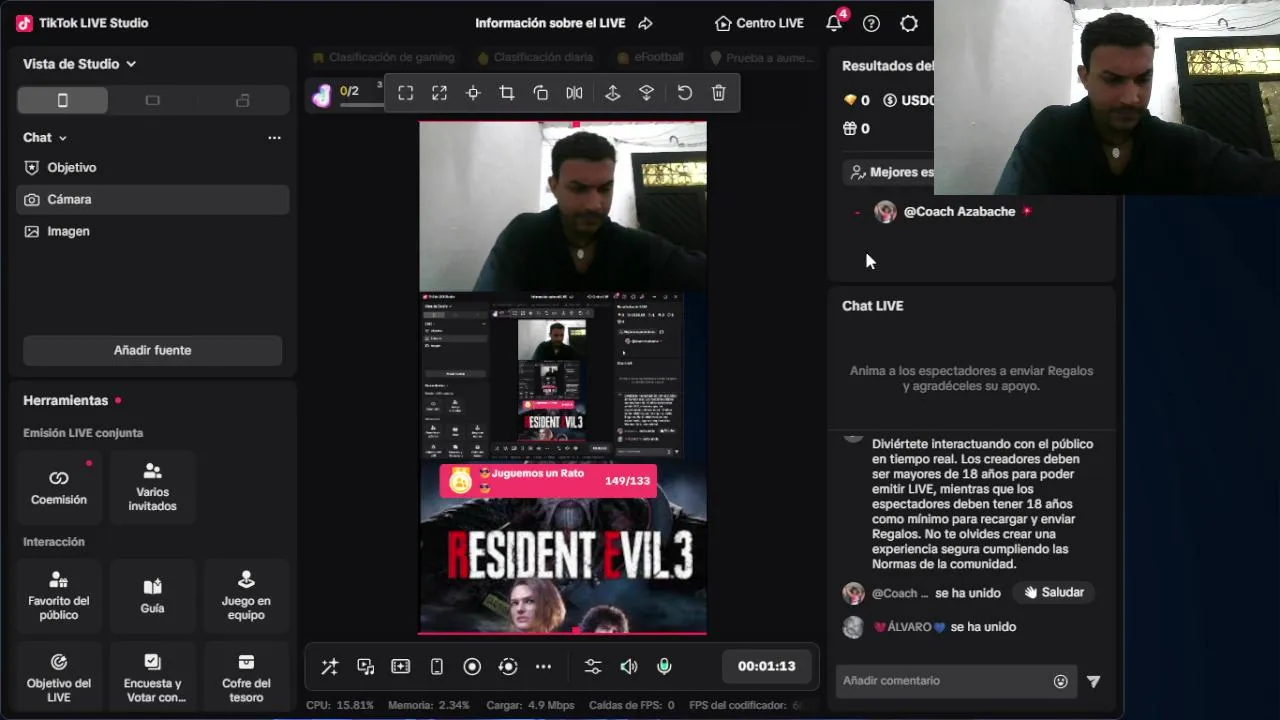The image size is (1280, 720).
Task: Open the Varios invitados tool
Action: [152, 487]
